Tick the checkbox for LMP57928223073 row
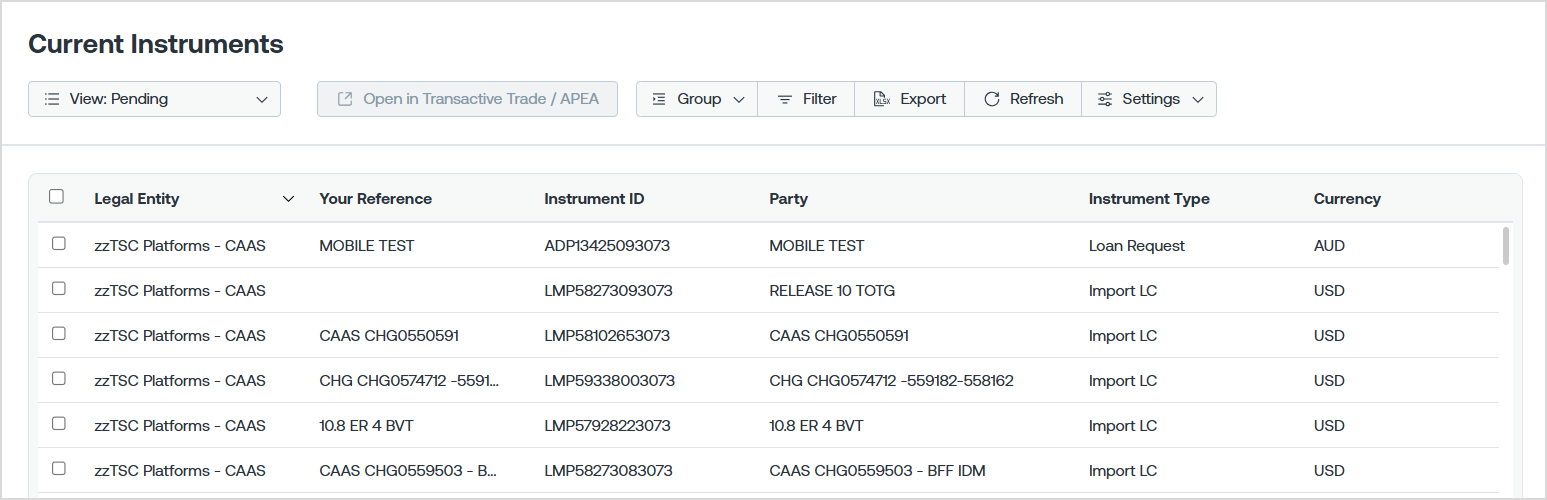This screenshot has height=500, width=1547. point(59,423)
